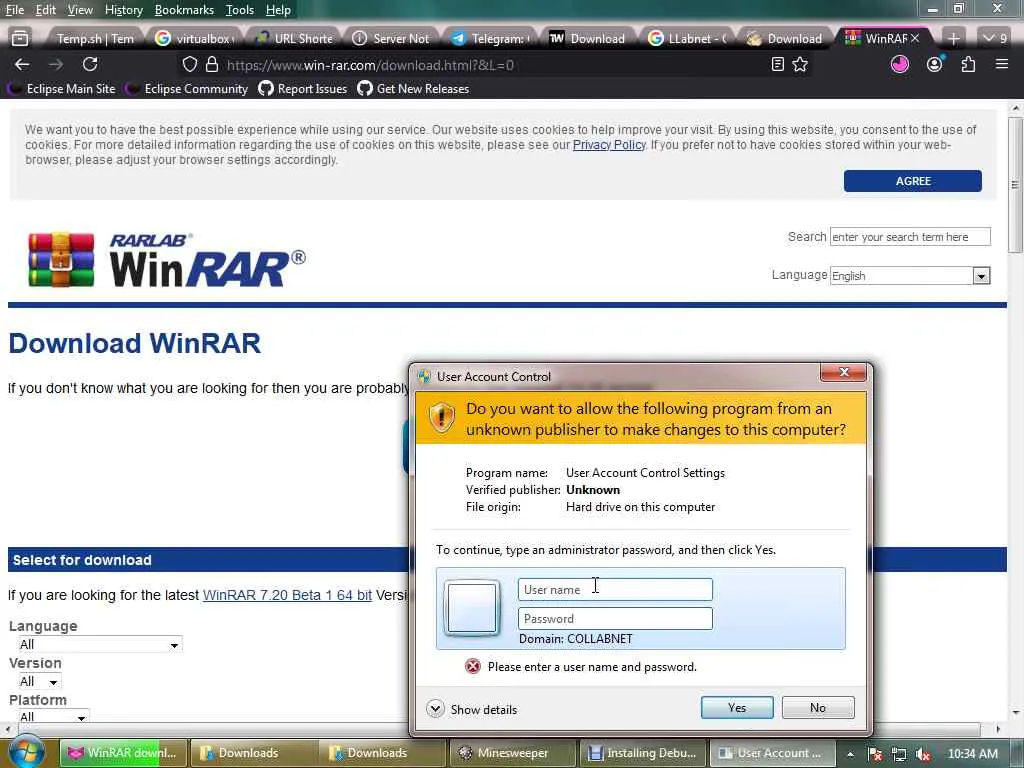1024x768 pixels.
Task: Open the Eclipse Main Site bookmark
Action: click(x=62, y=89)
